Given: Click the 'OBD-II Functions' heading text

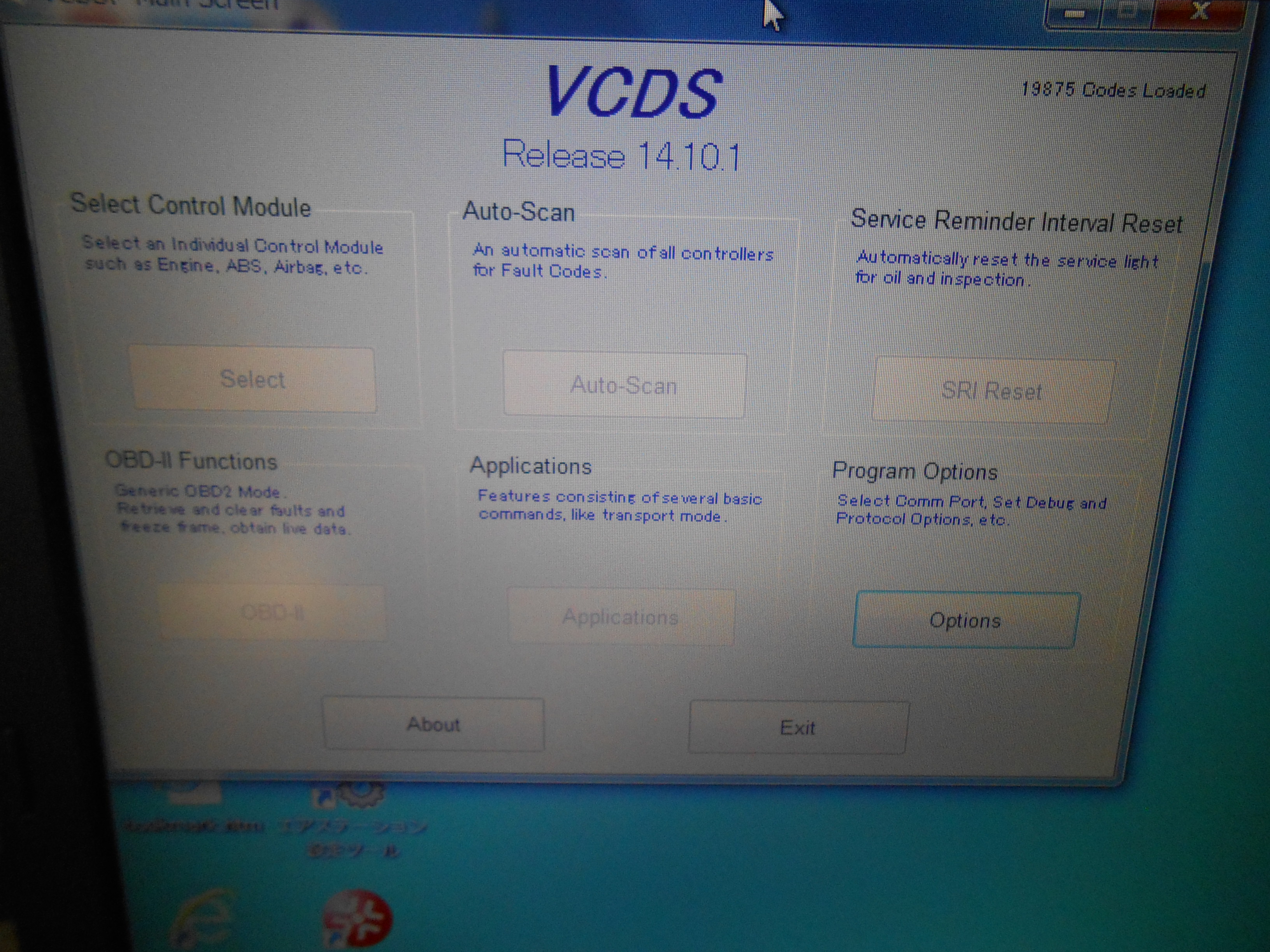Looking at the screenshot, I should tap(191, 461).
